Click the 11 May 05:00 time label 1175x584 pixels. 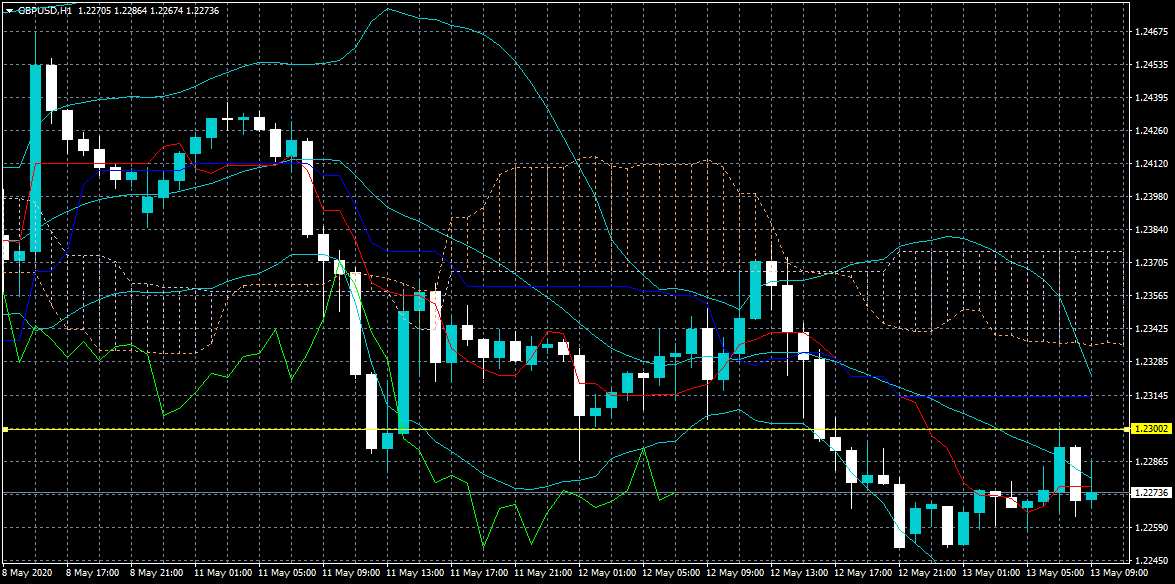[x=286, y=573]
